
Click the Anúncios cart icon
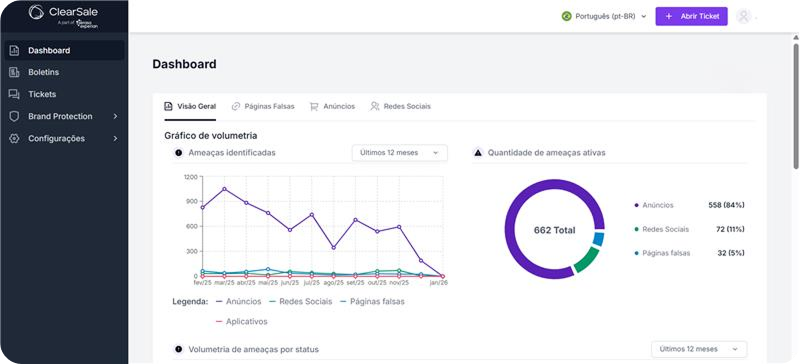pyautogui.click(x=314, y=106)
